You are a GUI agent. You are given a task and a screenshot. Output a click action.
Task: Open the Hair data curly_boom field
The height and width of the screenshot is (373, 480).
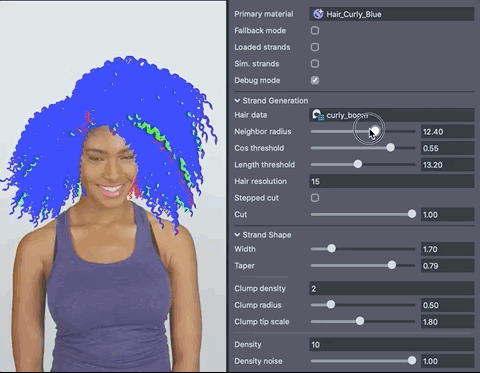click(392, 115)
